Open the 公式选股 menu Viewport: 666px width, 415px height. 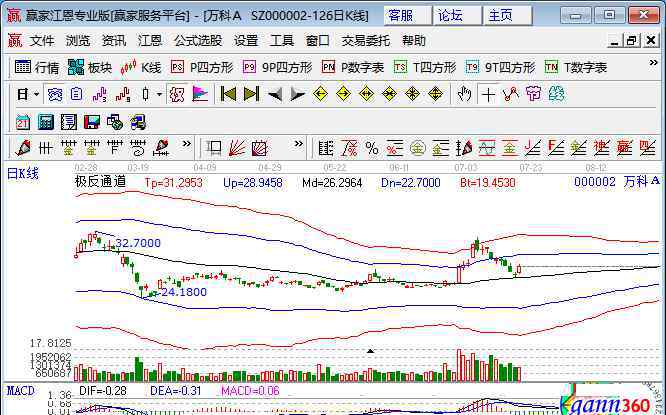pyautogui.click(x=198, y=41)
